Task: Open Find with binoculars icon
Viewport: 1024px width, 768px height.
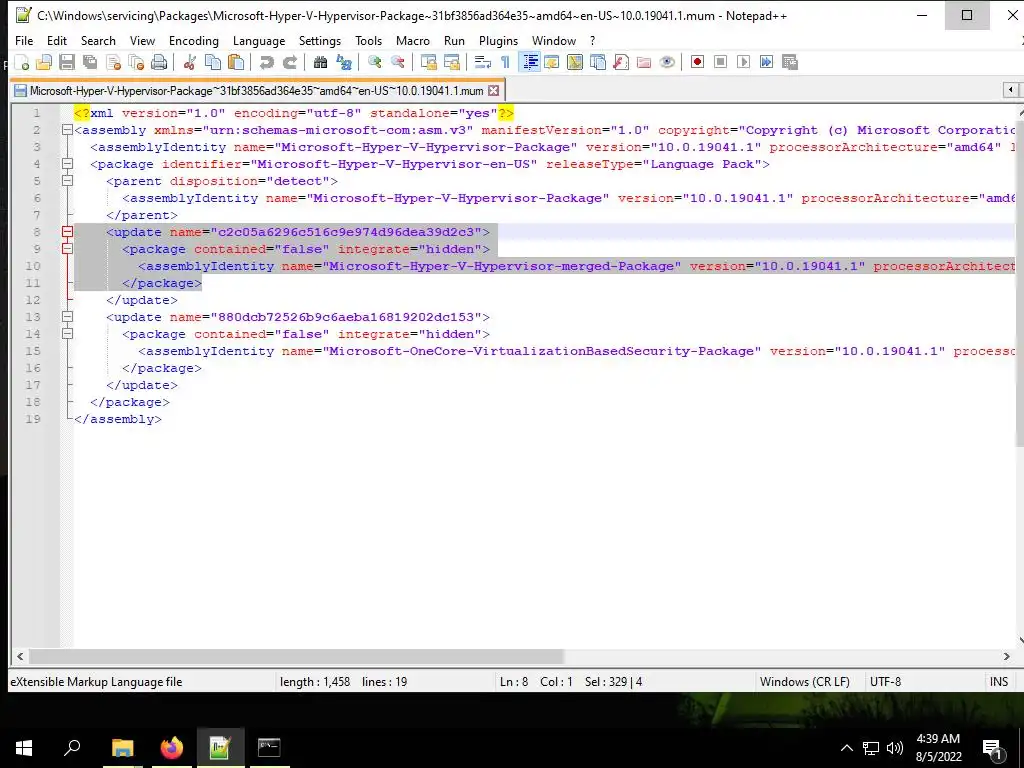Action: [x=320, y=62]
